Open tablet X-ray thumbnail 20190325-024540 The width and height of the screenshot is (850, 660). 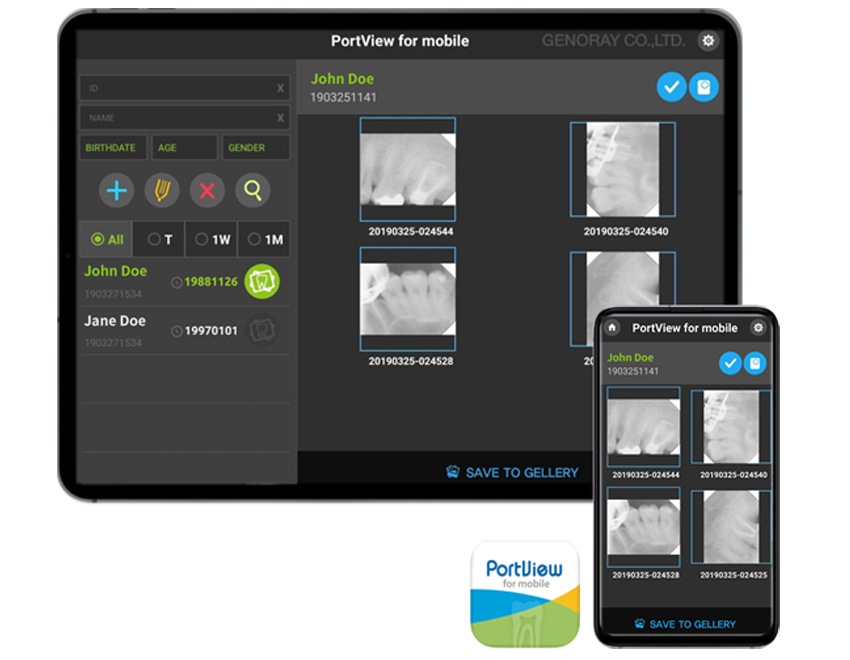(623, 169)
